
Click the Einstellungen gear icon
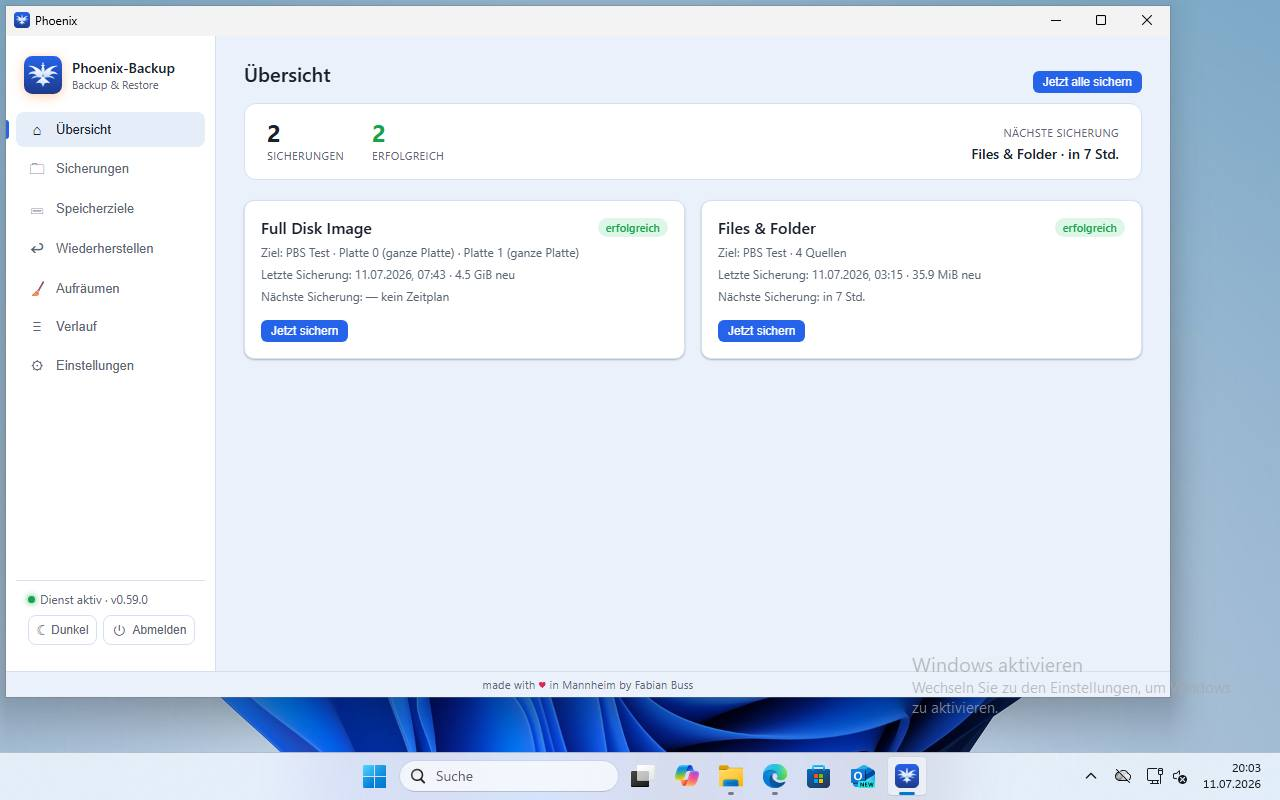pyautogui.click(x=37, y=366)
